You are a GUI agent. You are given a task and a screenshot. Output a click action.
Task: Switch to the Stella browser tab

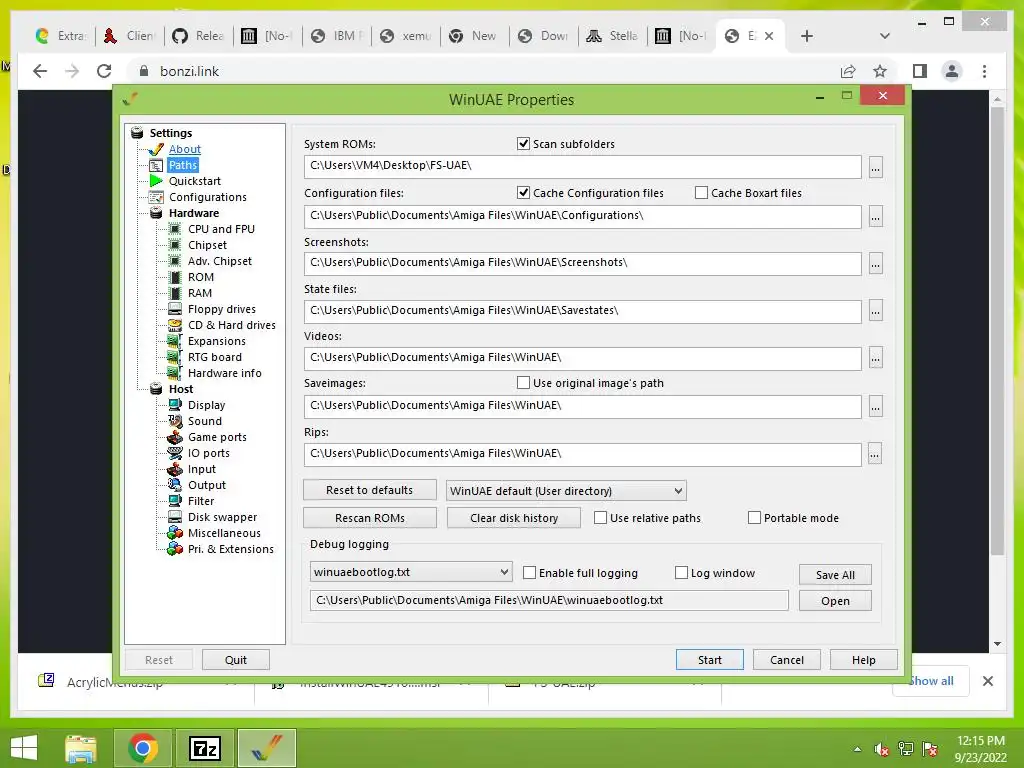[x=613, y=36]
